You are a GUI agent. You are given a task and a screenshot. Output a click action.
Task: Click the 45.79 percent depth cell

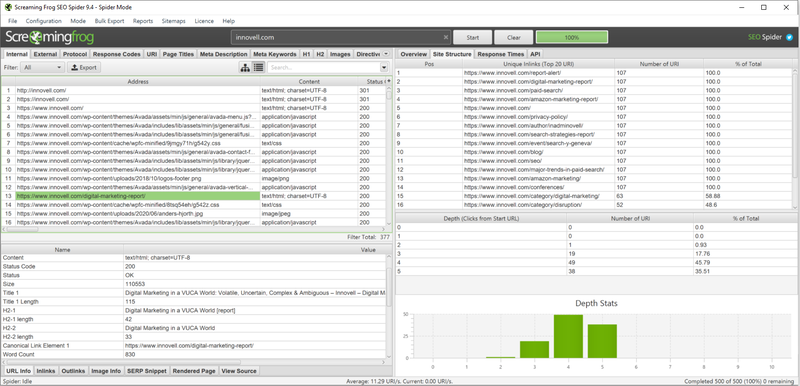click(745, 263)
